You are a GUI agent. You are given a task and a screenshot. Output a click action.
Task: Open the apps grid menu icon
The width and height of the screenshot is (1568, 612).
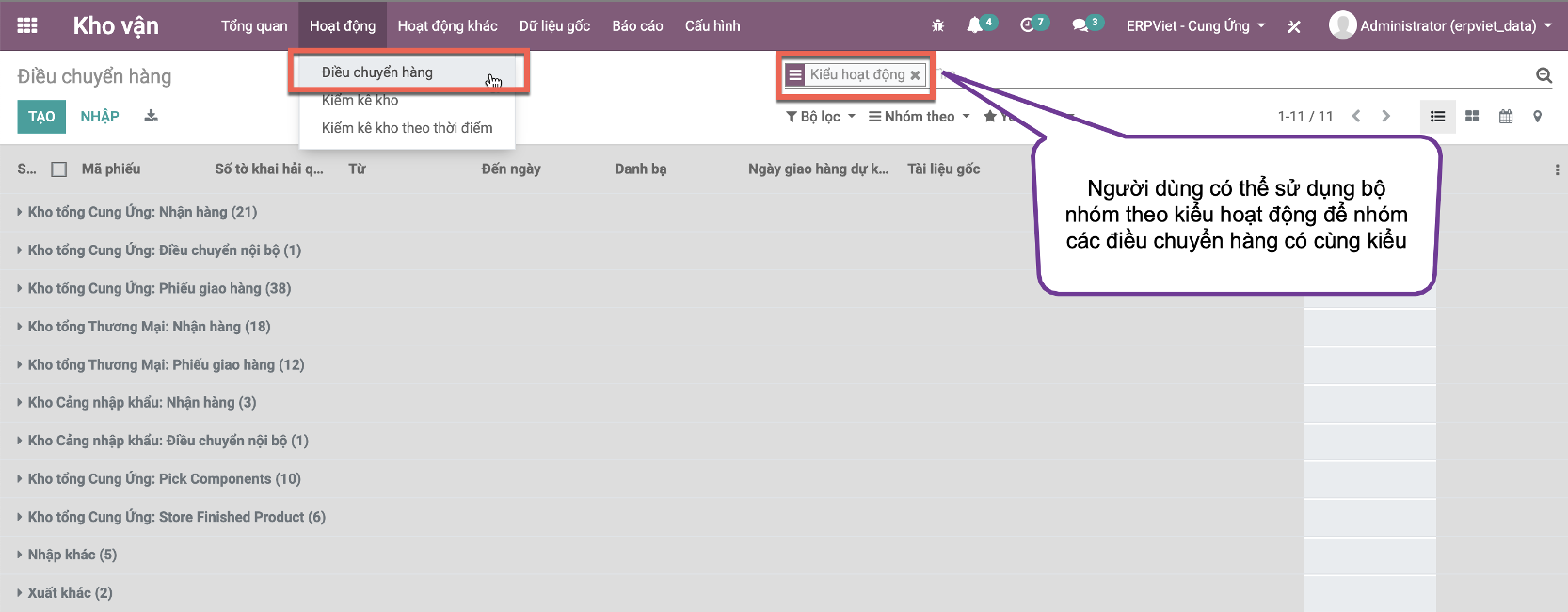27,25
